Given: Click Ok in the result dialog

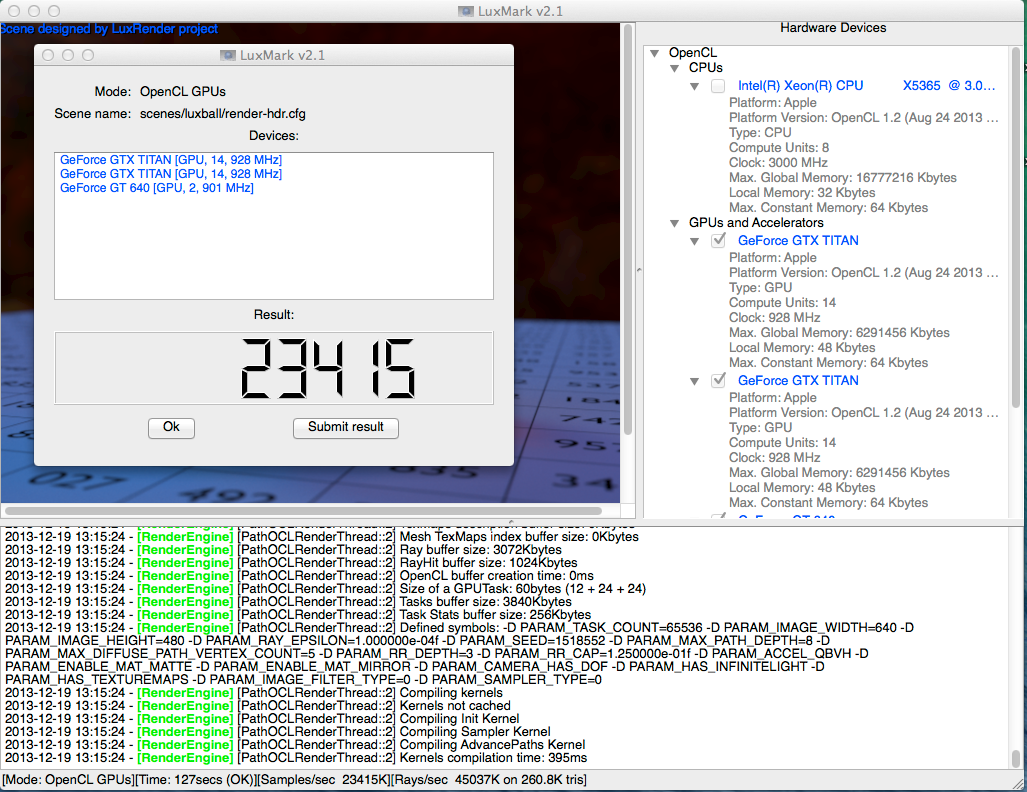Looking at the screenshot, I should pyautogui.click(x=171, y=427).
